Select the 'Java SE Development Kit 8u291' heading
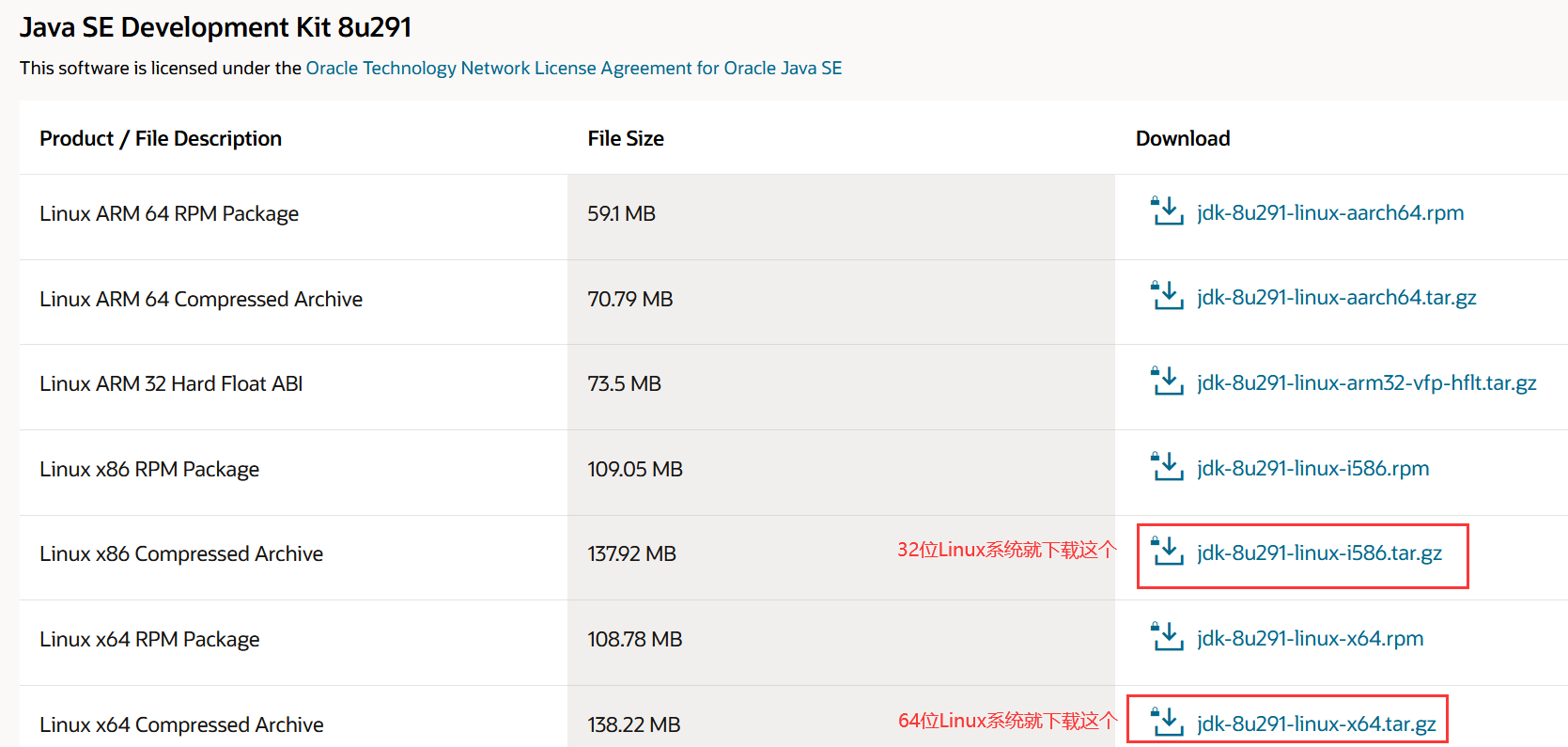 (216, 27)
